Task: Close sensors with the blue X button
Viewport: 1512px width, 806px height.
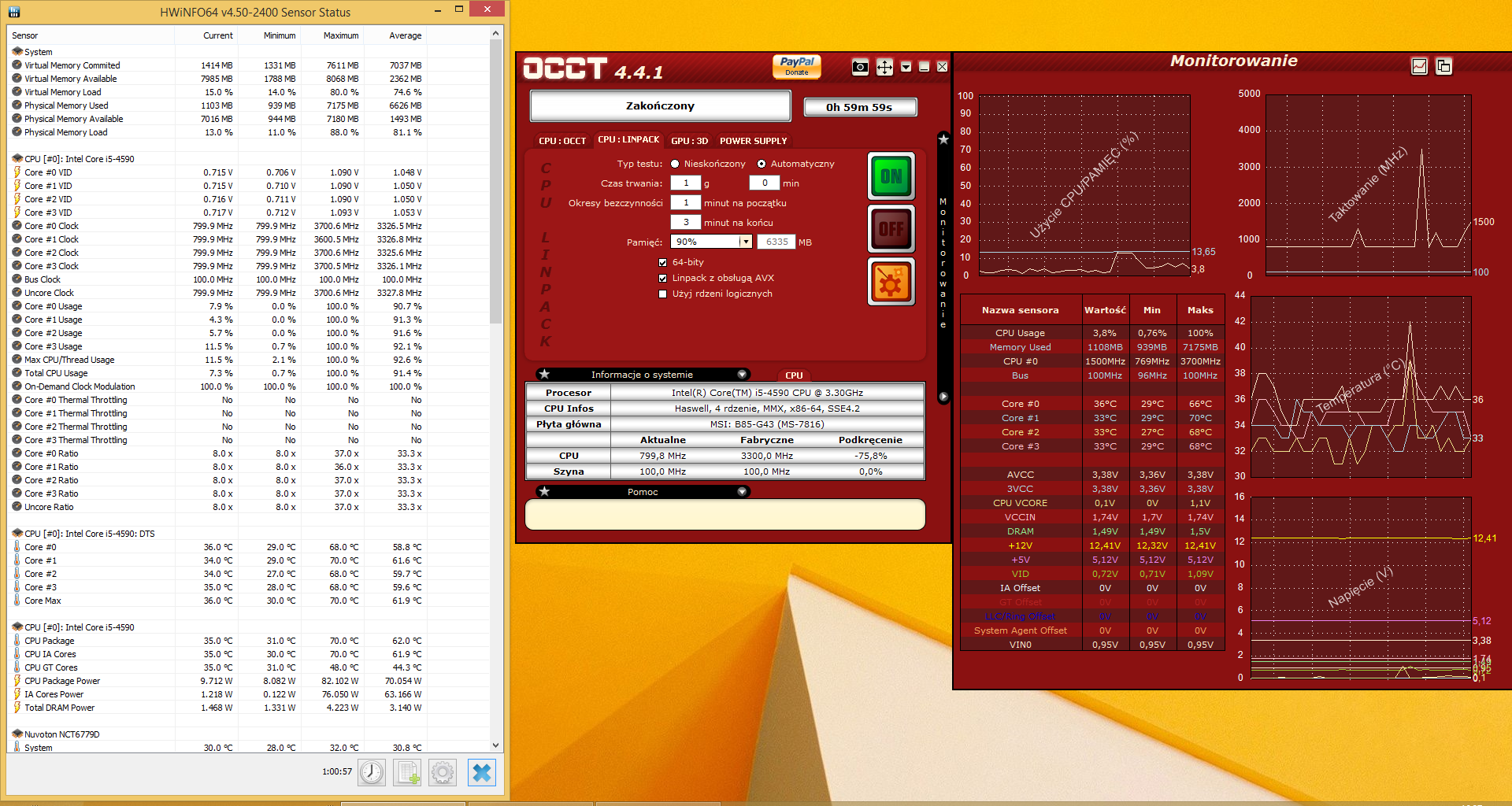Action: coord(481,773)
